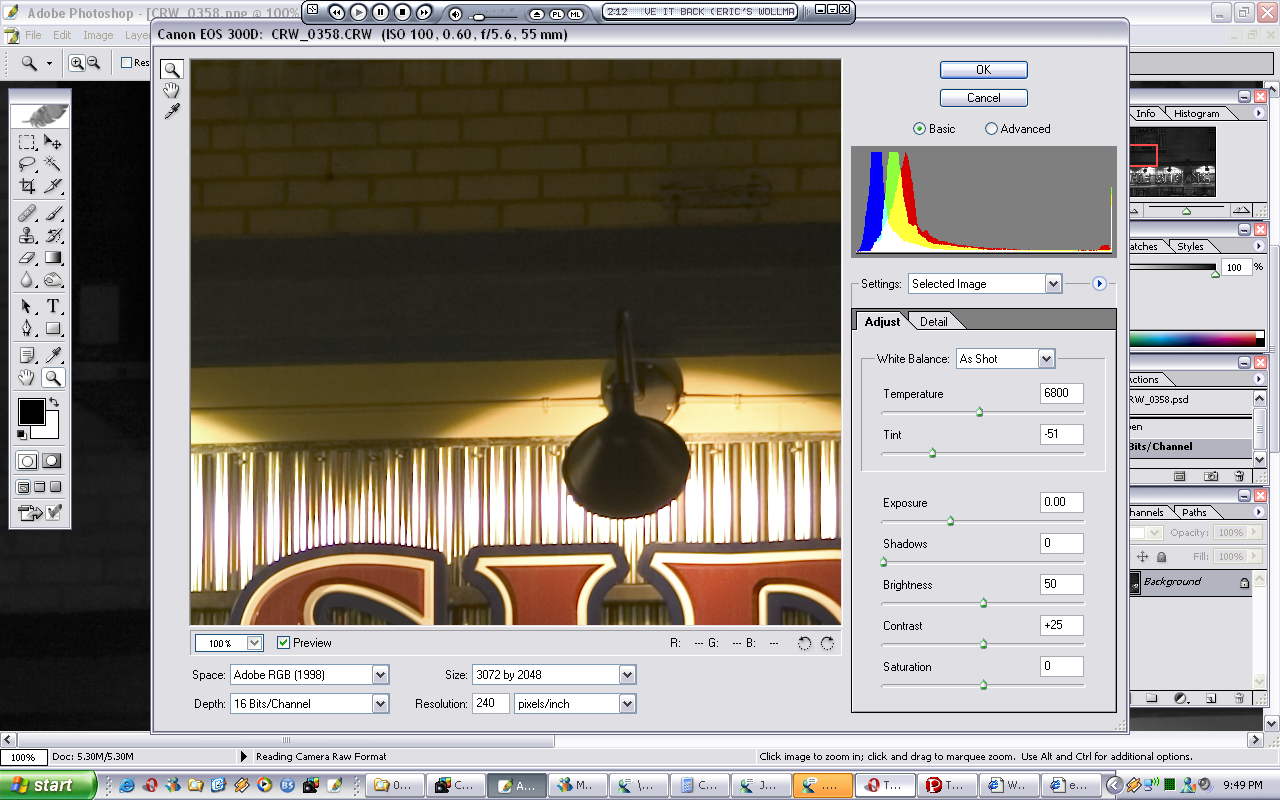Select the Type tool
The width and height of the screenshot is (1280, 800).
[x=53, y=306]
